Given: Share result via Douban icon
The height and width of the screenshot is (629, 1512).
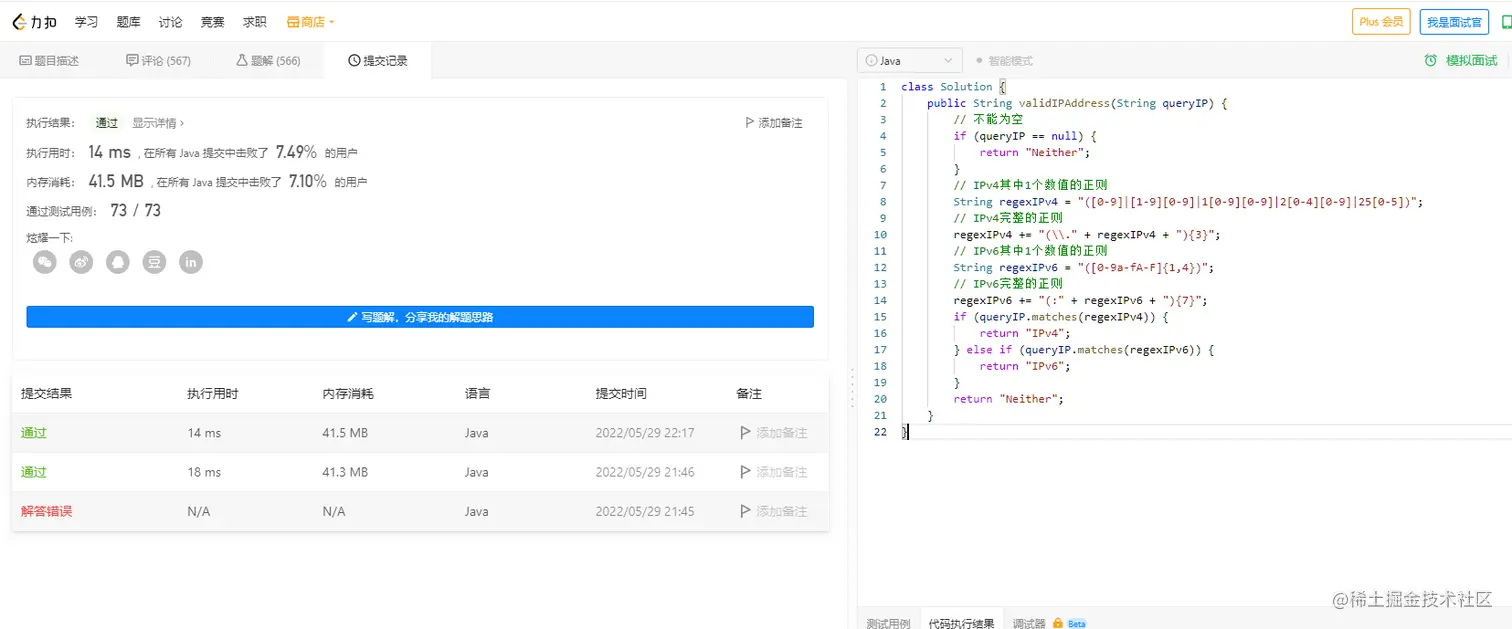Looking at the screenshot, I should point(154,262).
